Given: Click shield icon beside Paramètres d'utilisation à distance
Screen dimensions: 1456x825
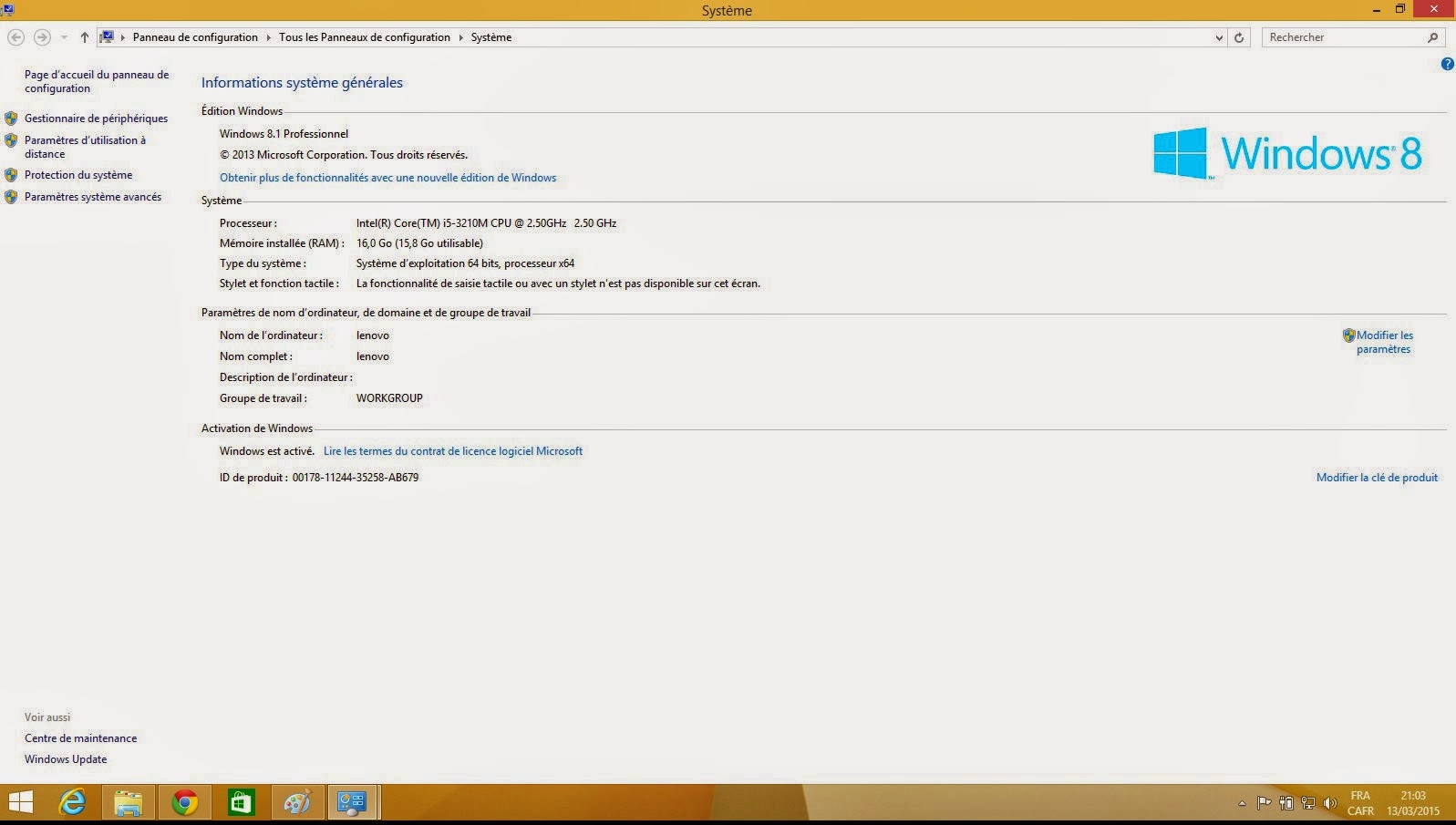Looking at the screenshot, I should (11, 140).
